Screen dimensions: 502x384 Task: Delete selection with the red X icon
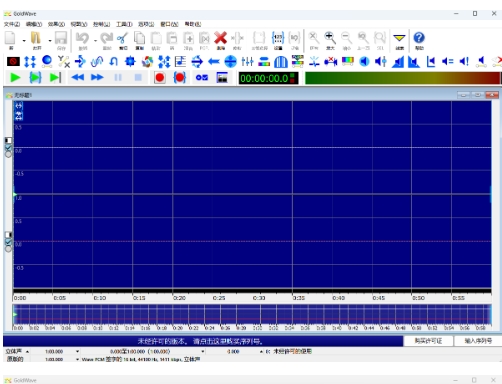tap(220, 38)
